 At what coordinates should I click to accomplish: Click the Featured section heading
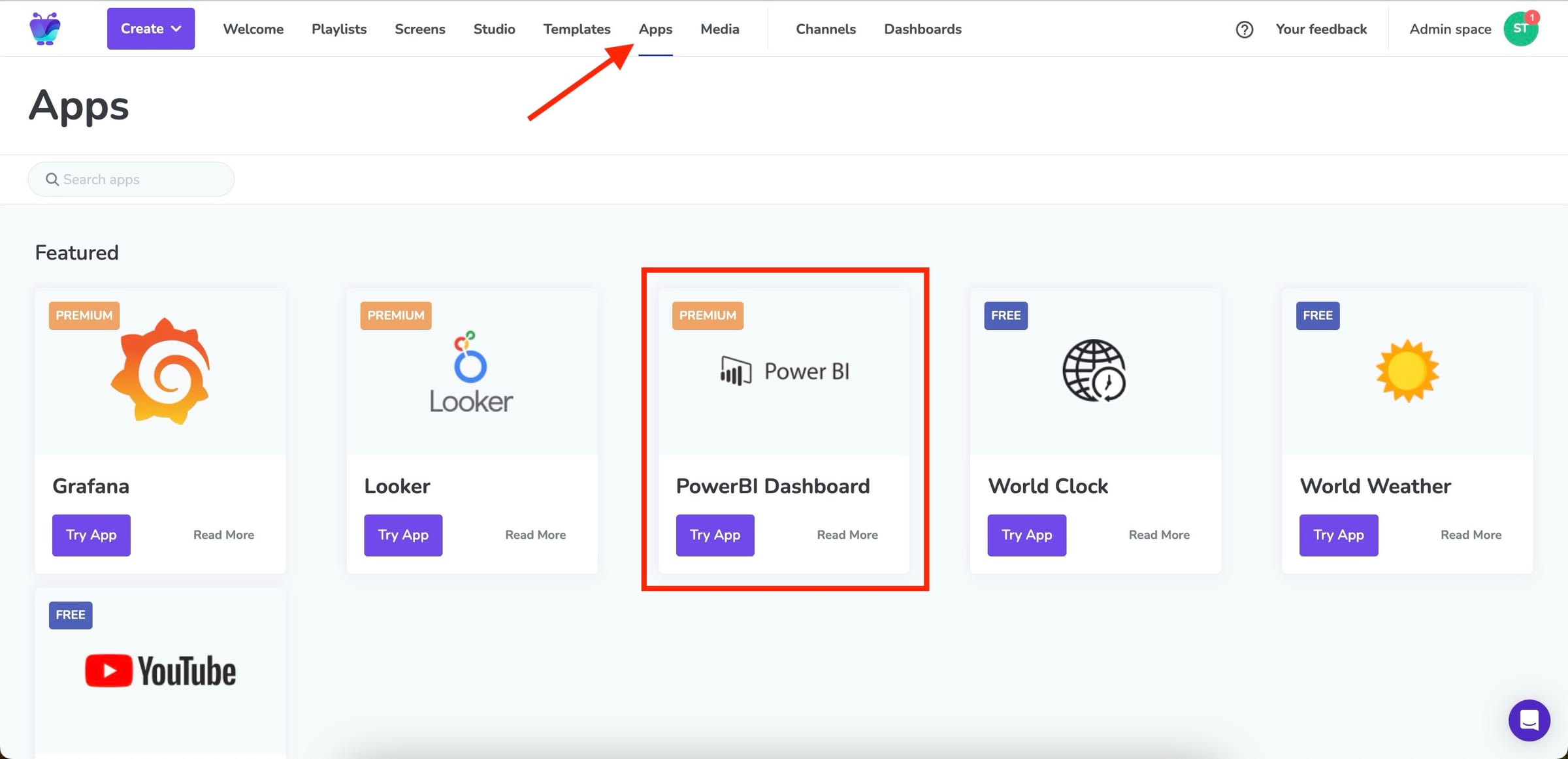(77, 253)
